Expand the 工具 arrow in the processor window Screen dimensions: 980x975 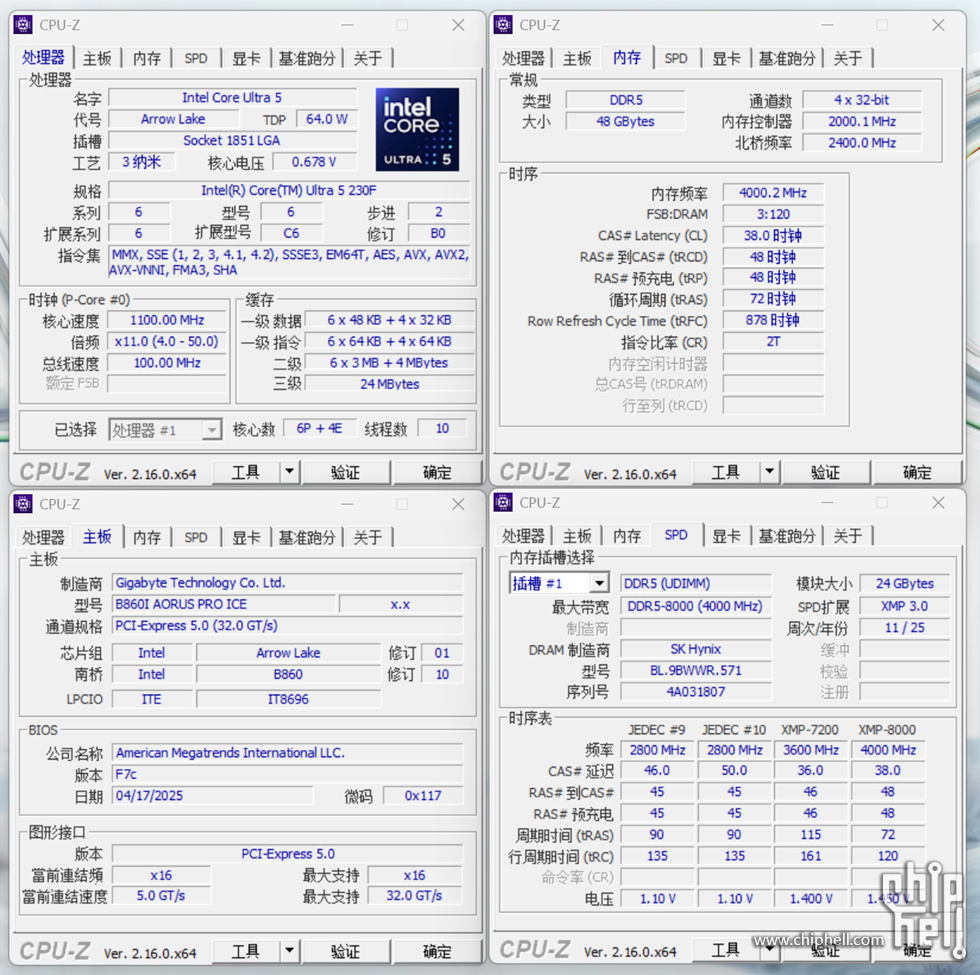tap(289, 472)
